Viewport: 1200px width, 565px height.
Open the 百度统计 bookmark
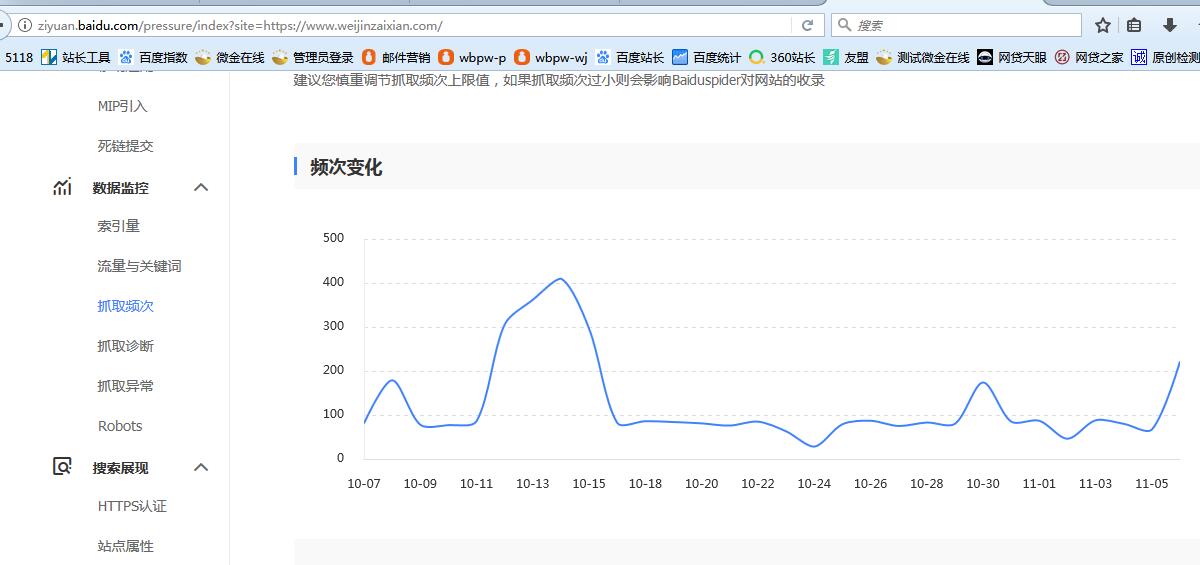pyautogui.click(x=706, y=57)
